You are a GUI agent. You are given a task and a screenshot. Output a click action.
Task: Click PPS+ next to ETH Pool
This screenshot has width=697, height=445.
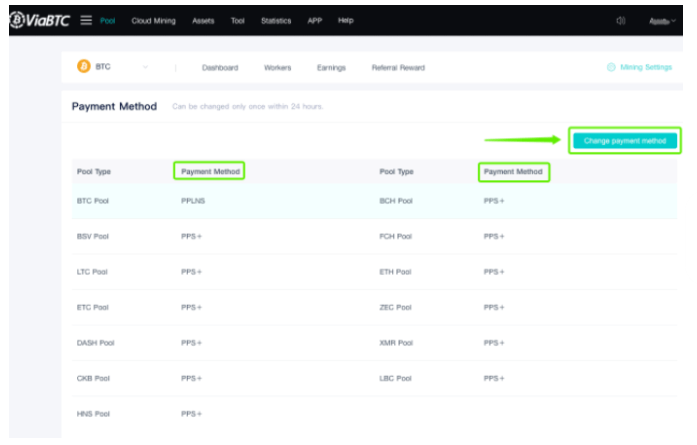494,272
